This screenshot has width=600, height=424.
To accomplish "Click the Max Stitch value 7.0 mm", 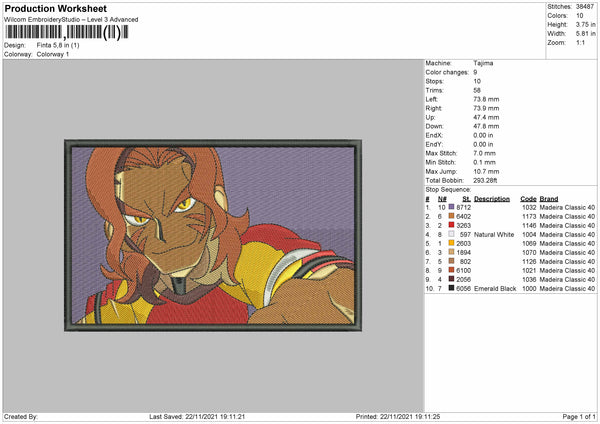I will pyautogui.click(x=484, y=153).
